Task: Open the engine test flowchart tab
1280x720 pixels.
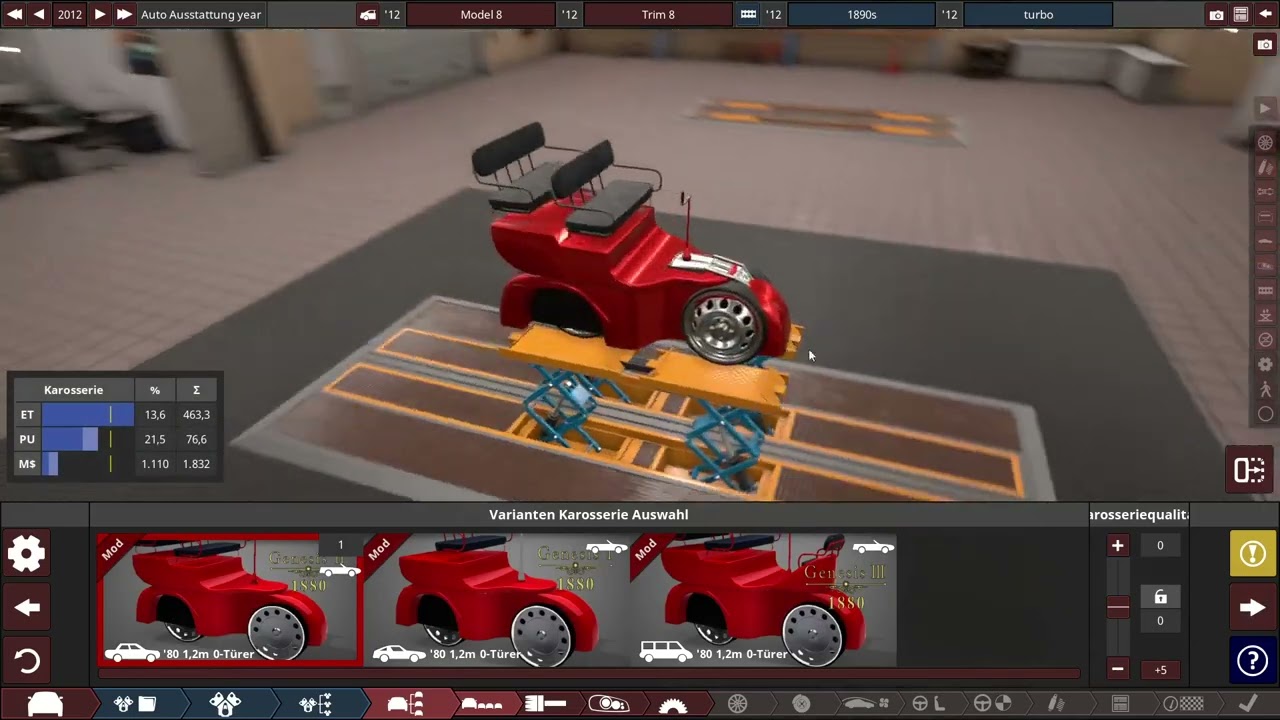Action: [x=316, y=704]
